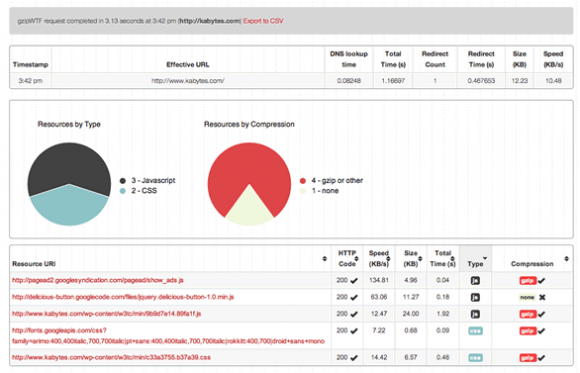Click the '1 - none' legend label

[325, 191]
